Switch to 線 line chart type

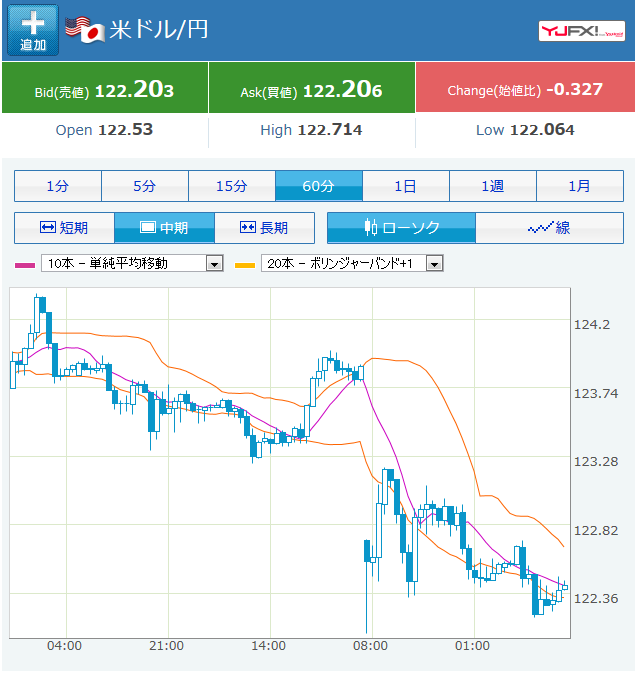tap(549, 228)
